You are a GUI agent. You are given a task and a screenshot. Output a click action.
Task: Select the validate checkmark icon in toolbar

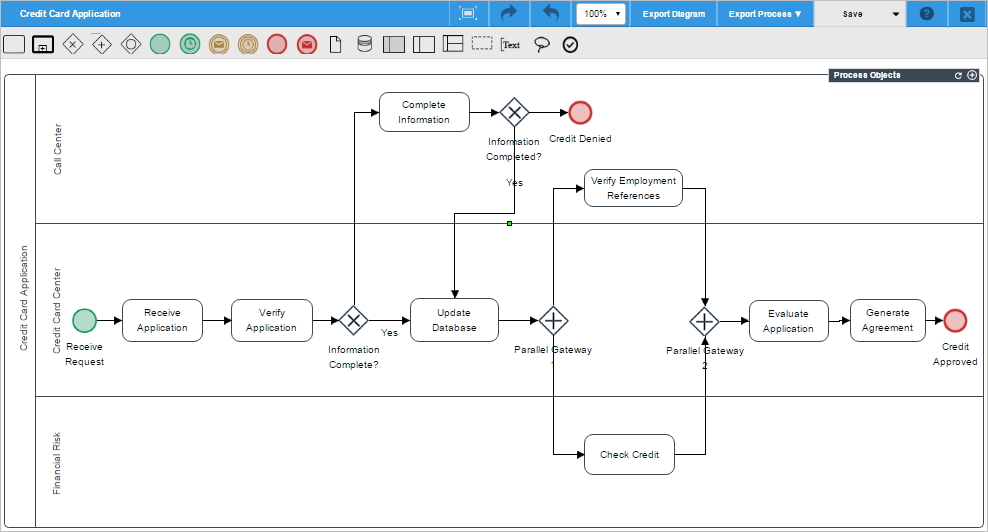[x=570, y=44]
